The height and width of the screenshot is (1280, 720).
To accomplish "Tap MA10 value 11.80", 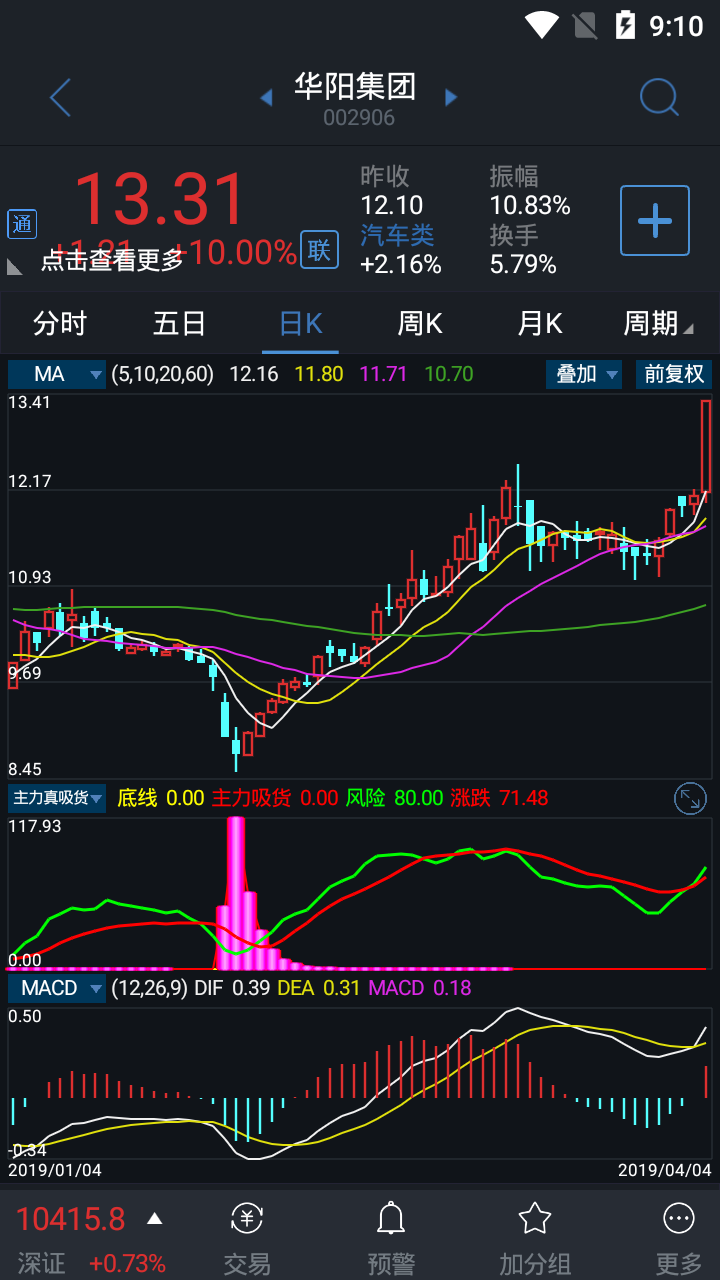I will (x=319, y=374).
